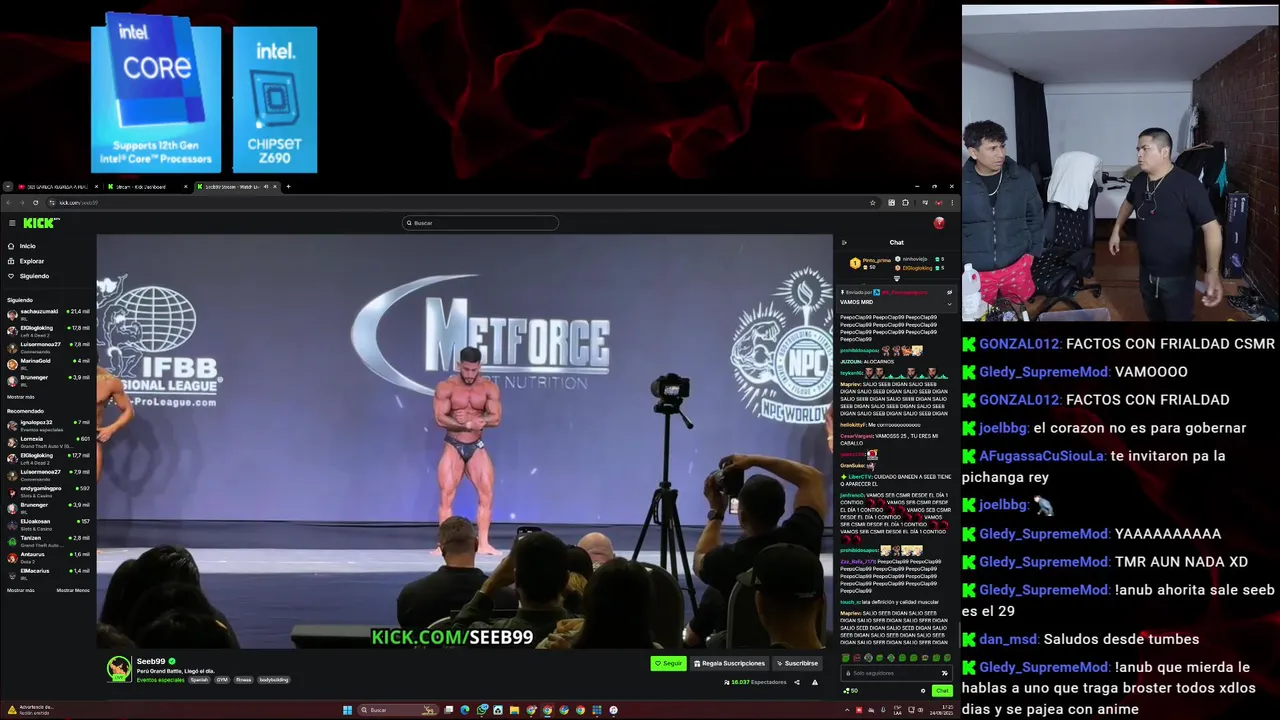Image resolution: width=1280 pixels, height=720 pixels.
Task: Open Brunenger channel under Siguiendo
Action: [x=48, y=380]
